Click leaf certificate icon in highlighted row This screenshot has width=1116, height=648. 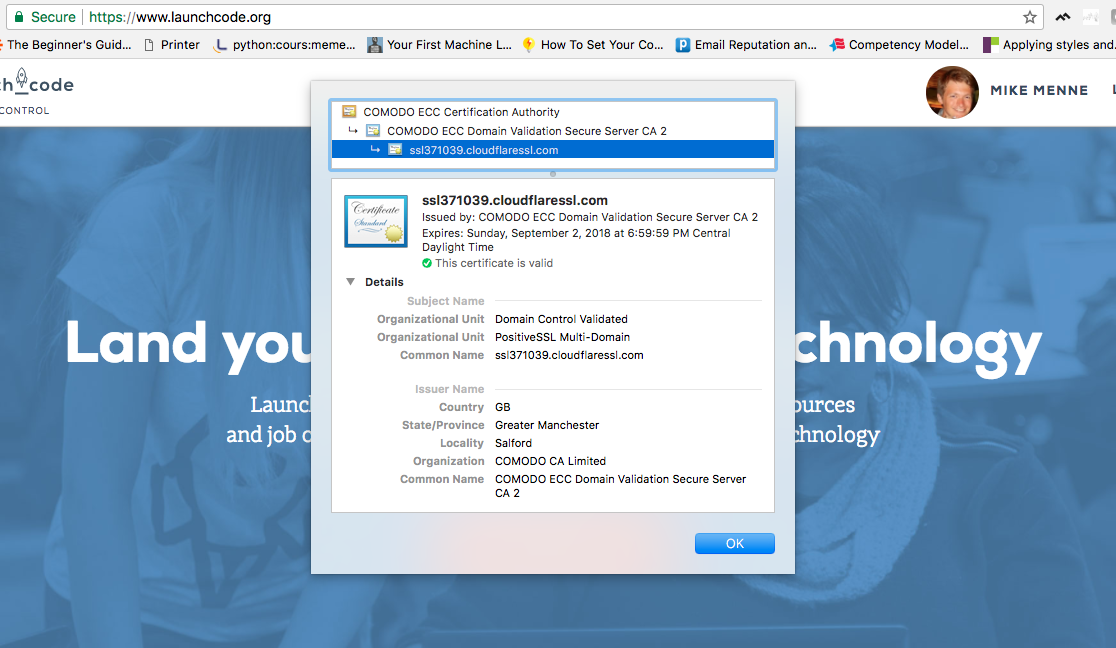pos(395,150)
